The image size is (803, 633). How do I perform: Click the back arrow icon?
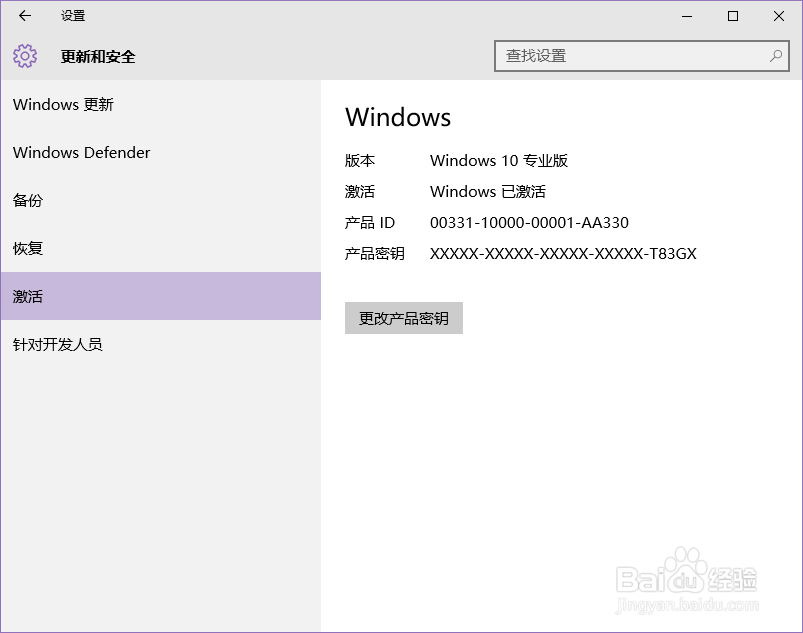(x=25, y=16)
